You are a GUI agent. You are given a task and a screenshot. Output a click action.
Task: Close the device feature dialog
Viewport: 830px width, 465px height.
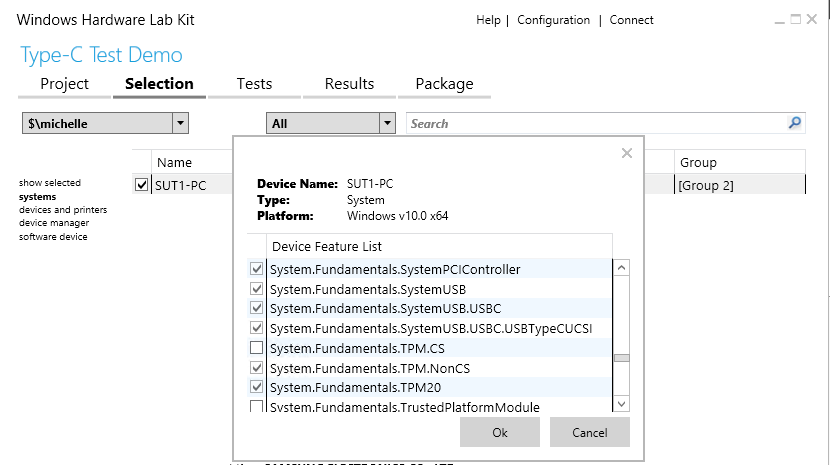pyautogui.click(x=627, y=153)
